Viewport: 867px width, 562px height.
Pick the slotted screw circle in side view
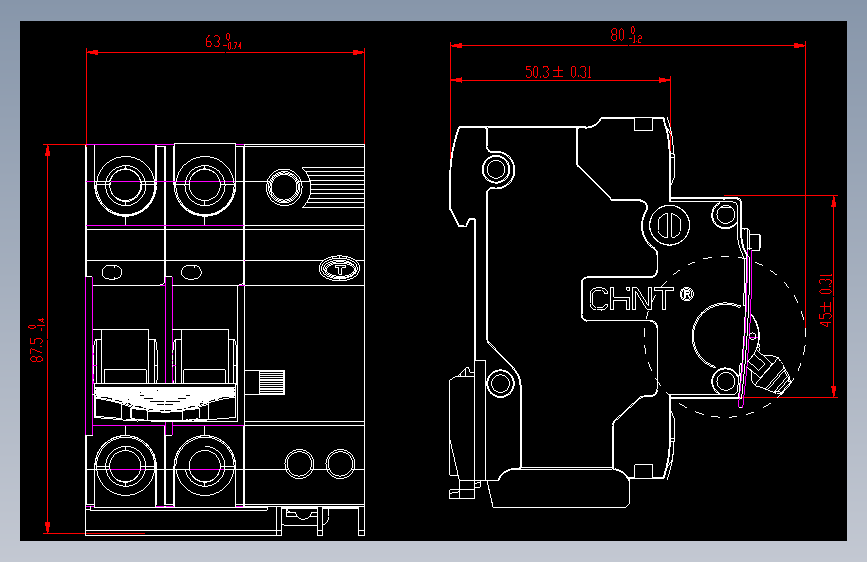pyautogui.click(x=669, y=226)
